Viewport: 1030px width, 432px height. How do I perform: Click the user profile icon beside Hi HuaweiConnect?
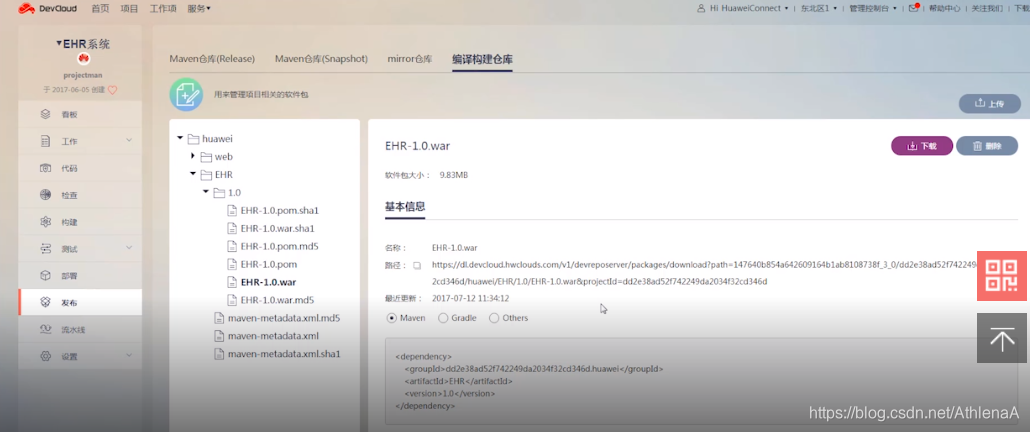pos(702,9)
